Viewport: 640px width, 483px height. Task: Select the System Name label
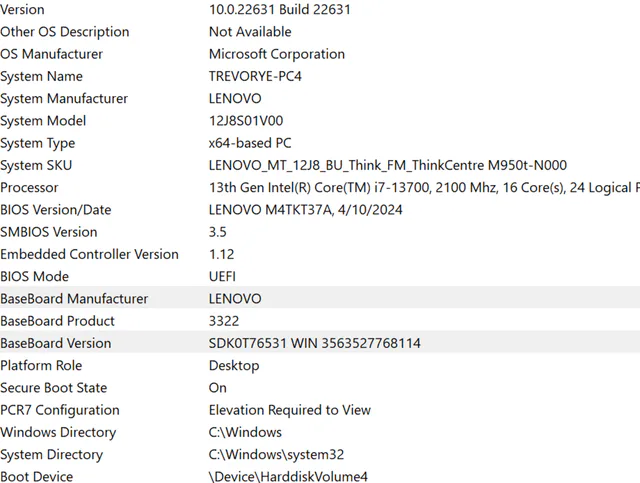click(x=41, y=76)
